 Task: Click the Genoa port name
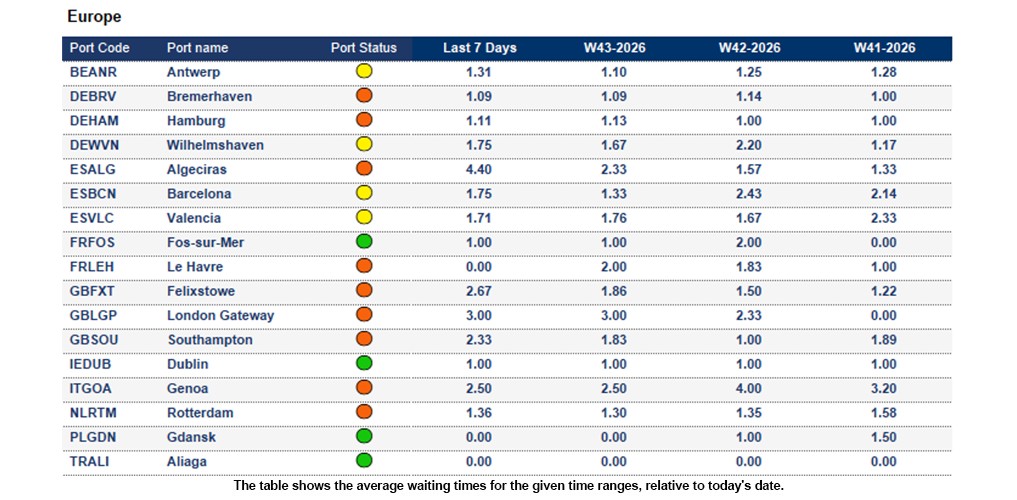187,388
